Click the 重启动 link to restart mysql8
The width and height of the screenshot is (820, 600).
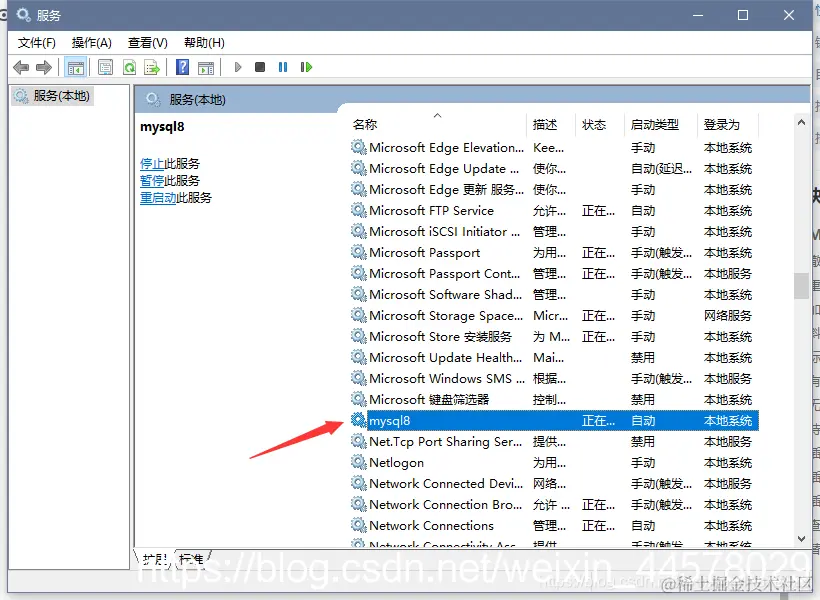point(158,198)
